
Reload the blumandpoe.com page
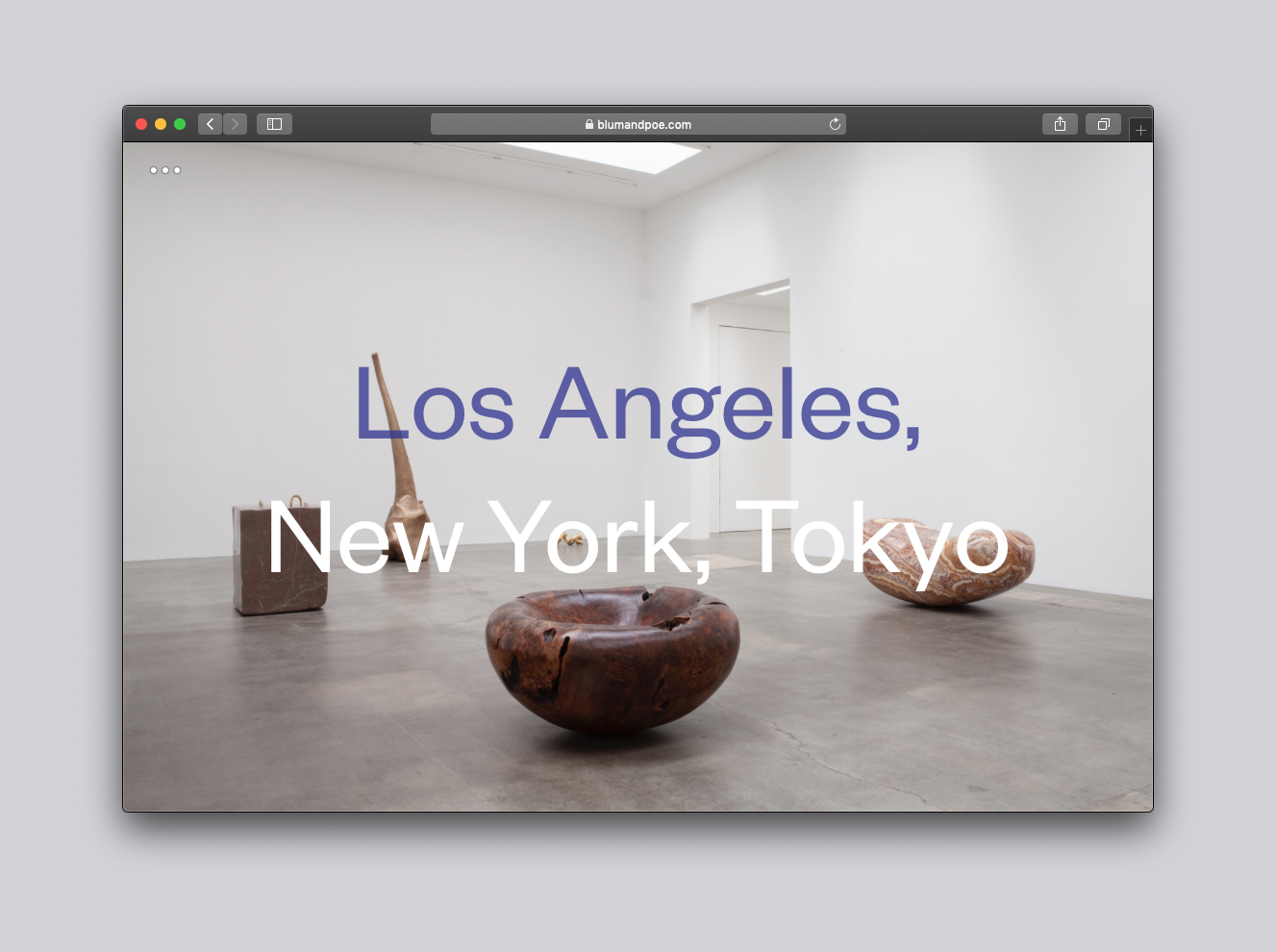pyautogui.click(x=835, y=124)
